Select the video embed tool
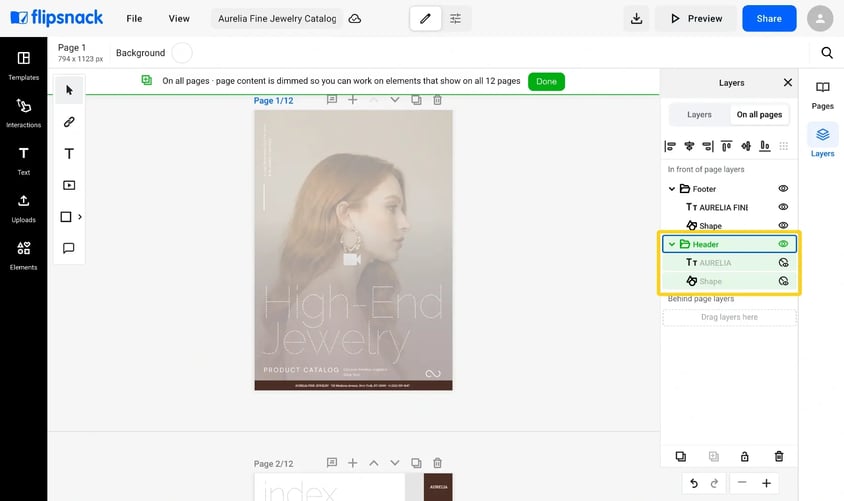Image resolution: width=844 pixels, height=501 pixels. (69, 185)
